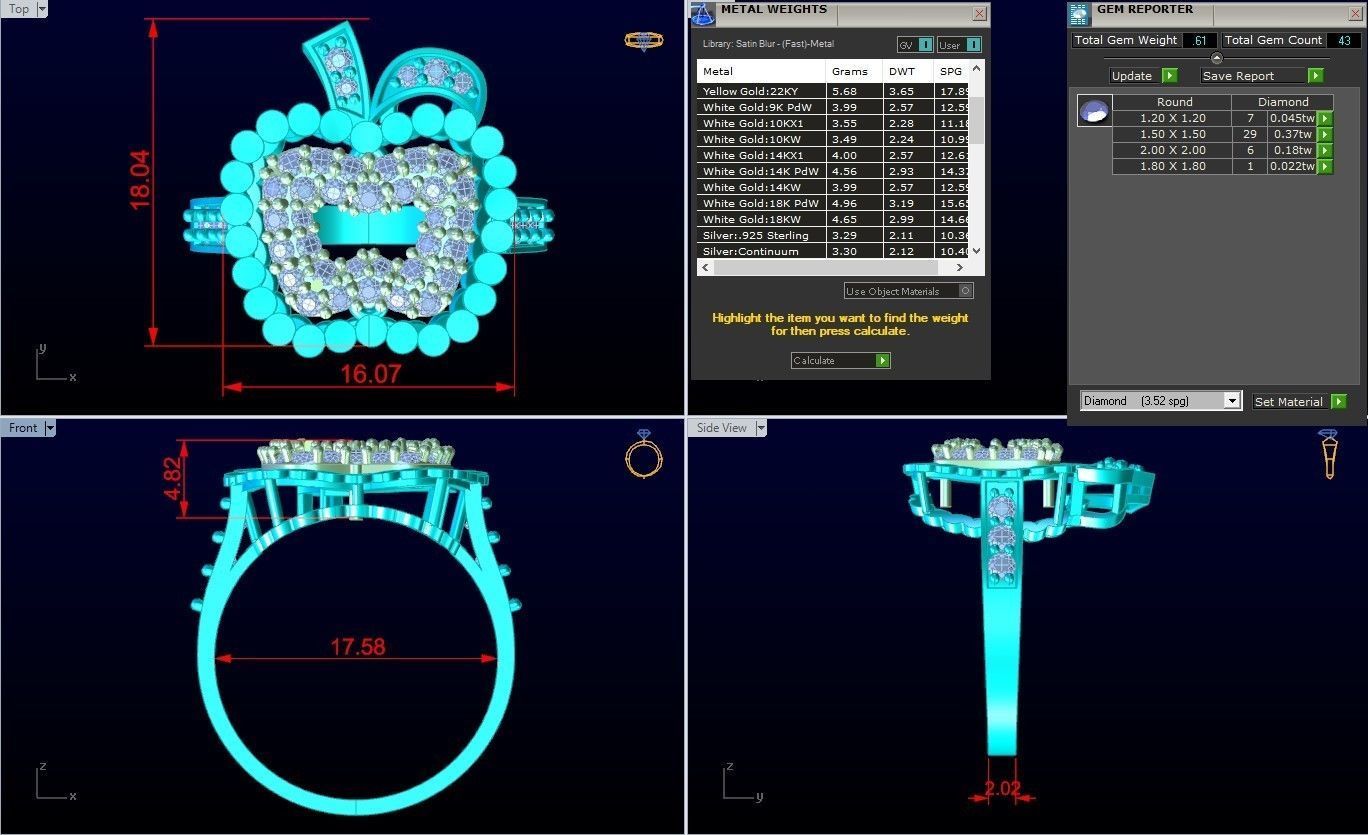The width and height of the screenshot is (1368, 835).
Task: Click the green arrow for the 1.50 X 1.50 row
Action: click(1325, 134)
